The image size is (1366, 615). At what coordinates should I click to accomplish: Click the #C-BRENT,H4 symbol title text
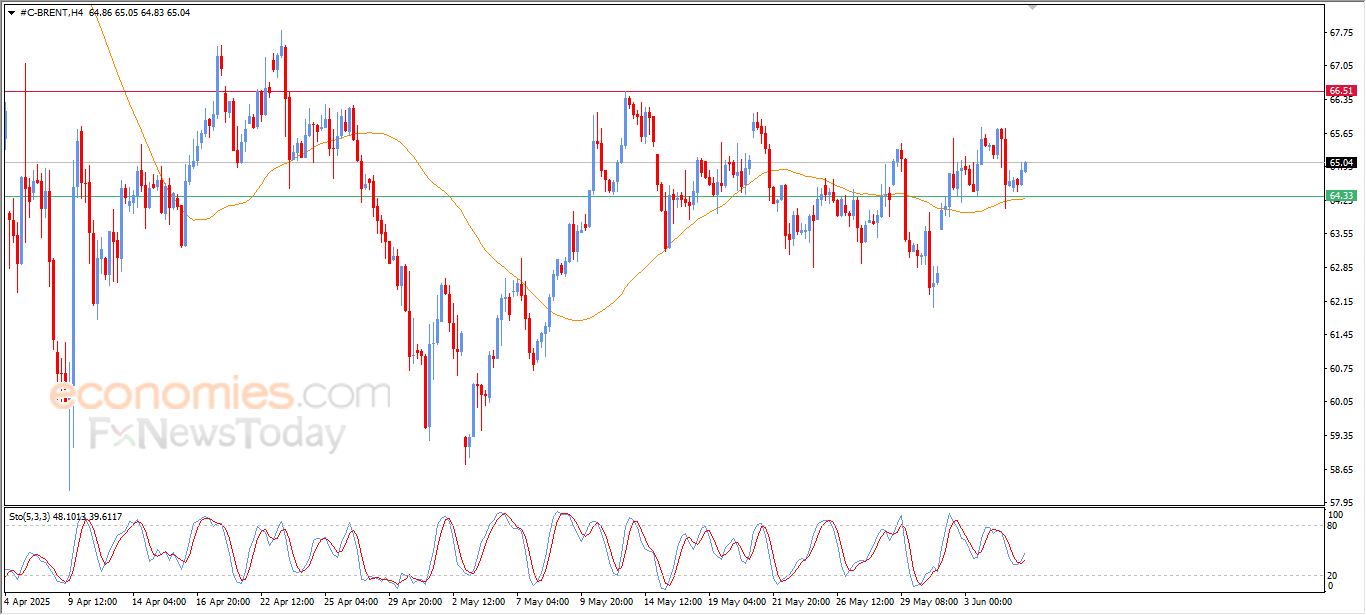[51, 12]
